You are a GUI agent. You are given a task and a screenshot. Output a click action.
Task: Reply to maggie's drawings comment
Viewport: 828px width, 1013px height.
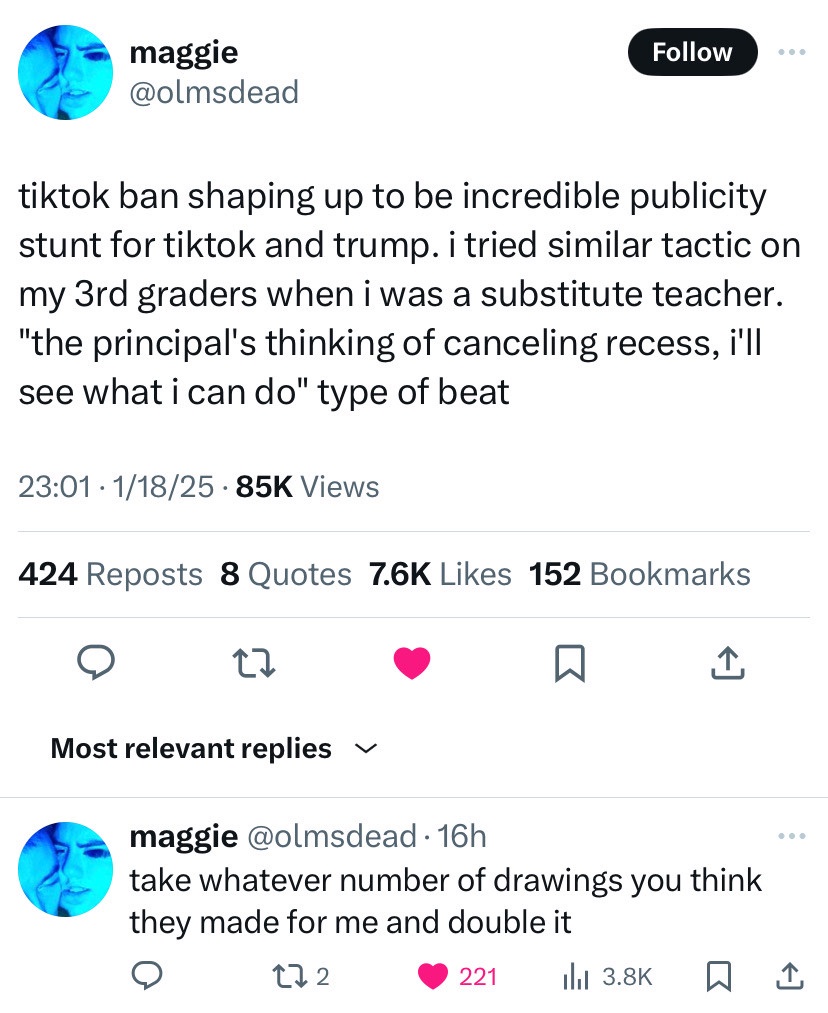tap(147, 976)
